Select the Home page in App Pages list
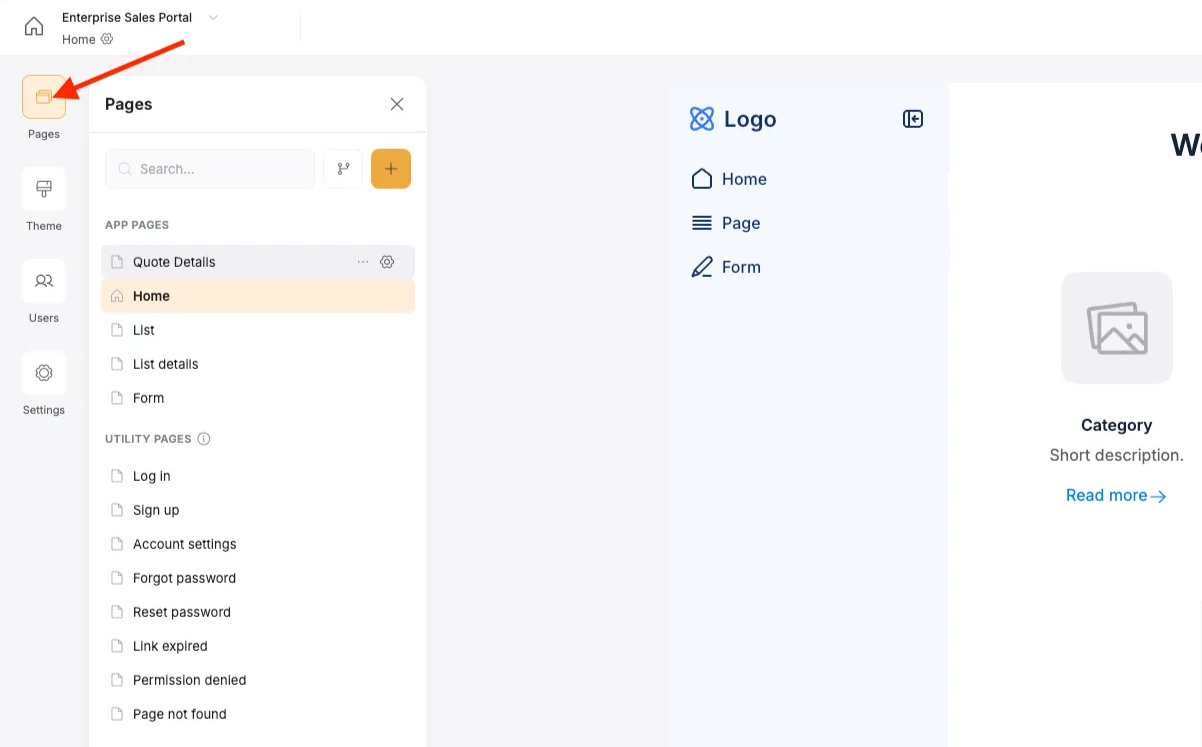Image resolution: width=1202 pixels, height=747 pixels. [x=152, y=295]
